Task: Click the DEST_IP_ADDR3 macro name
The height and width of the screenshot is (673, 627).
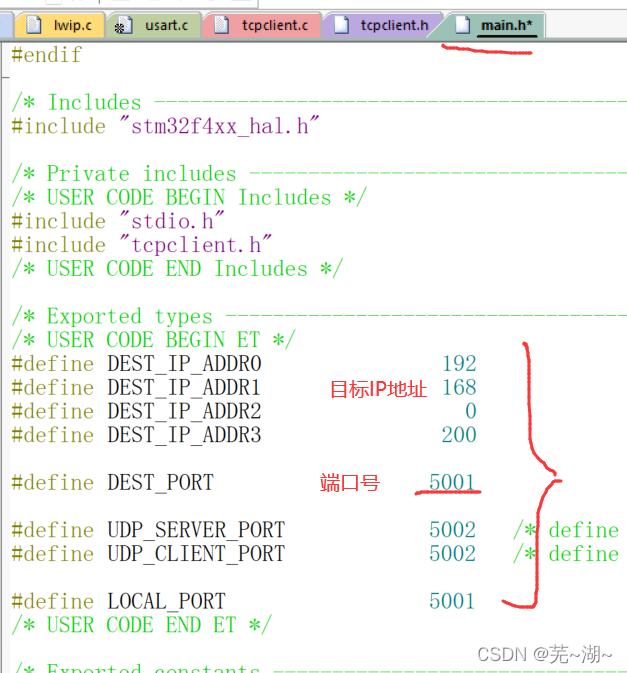Action: [184, 435]
